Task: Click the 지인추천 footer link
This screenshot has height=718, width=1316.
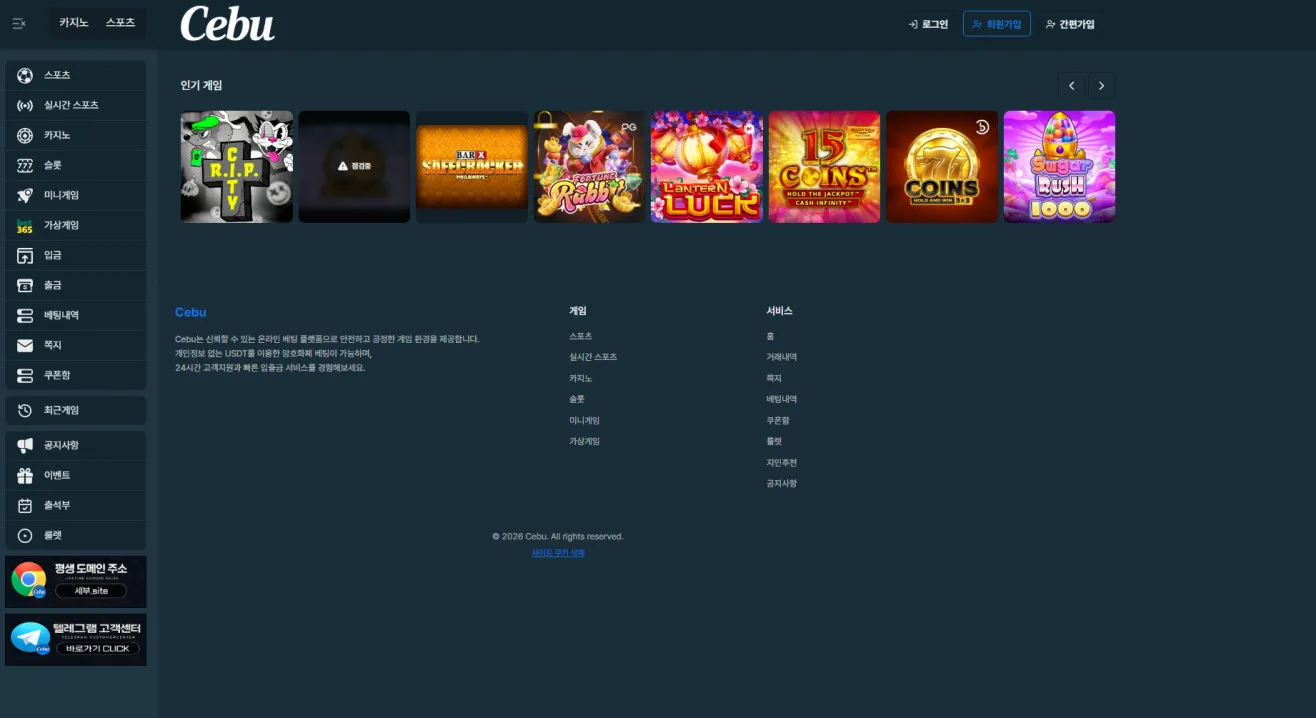Action: click(782, 463)
